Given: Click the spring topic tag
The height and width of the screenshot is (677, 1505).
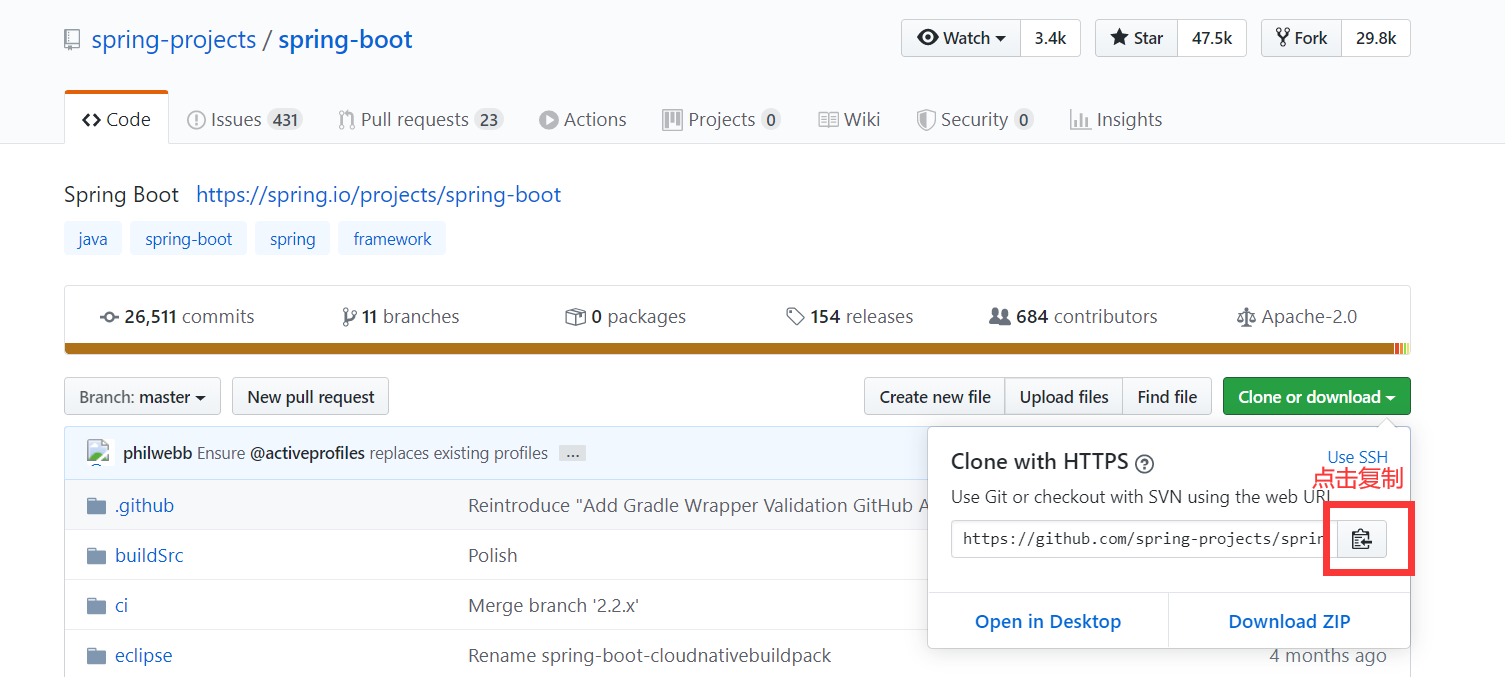Looking at the screenshot, I should pos(292,239).
